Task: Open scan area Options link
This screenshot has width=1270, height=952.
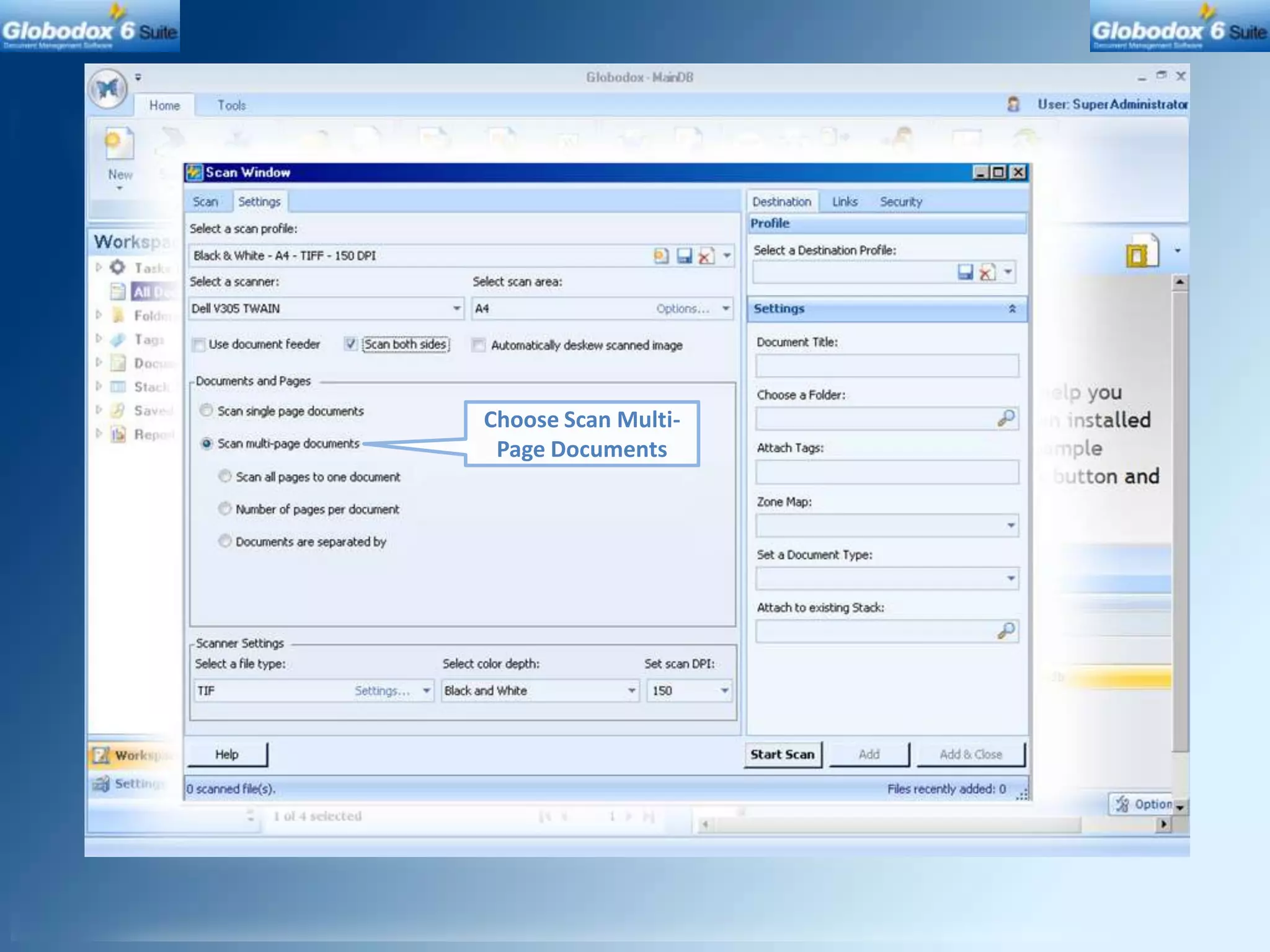Action: click(x=683, y=309)
